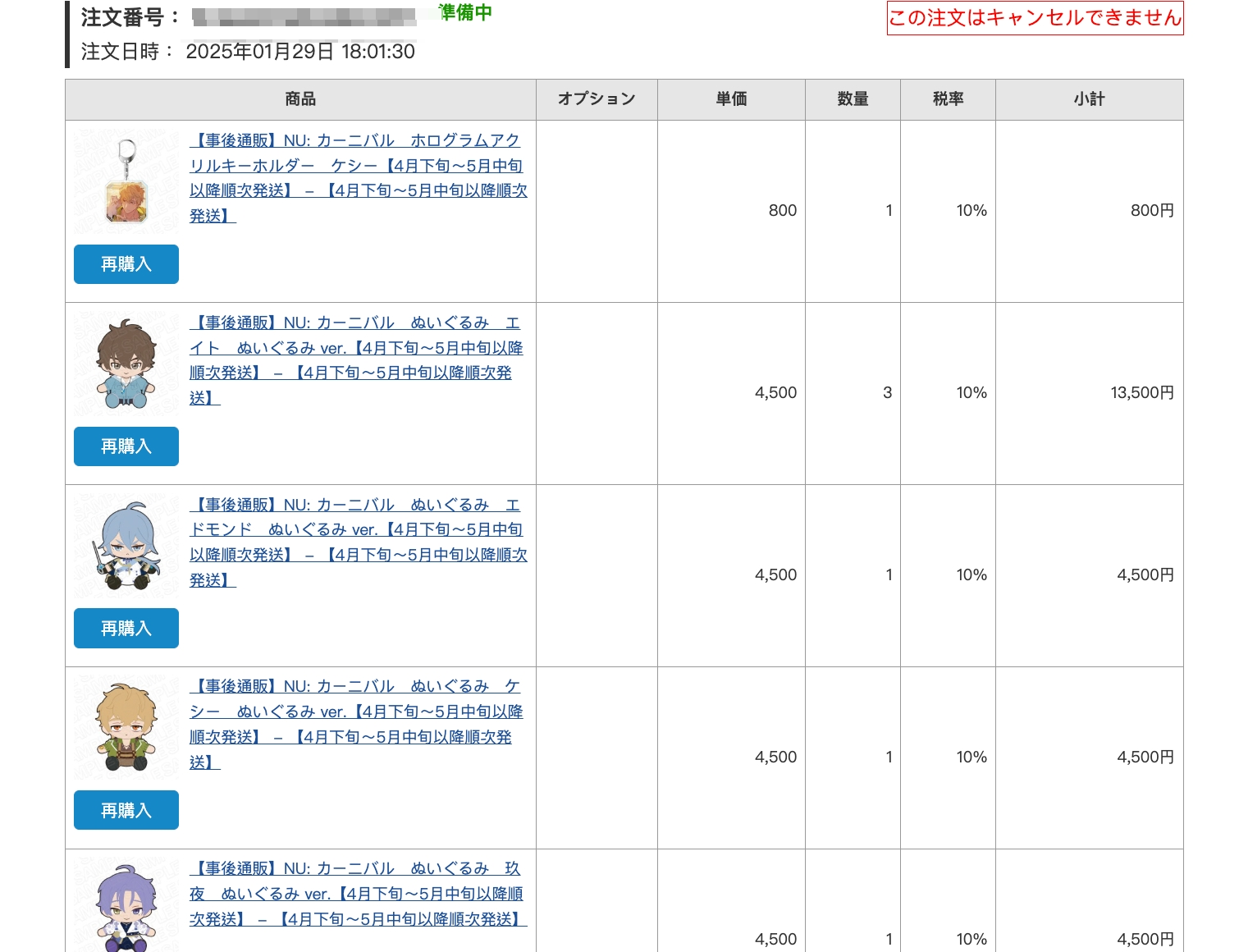This screenshot has height=952, width=1239.
Task: Open the ぬいぐるみ ケシー product link
Action: point(356,725)
